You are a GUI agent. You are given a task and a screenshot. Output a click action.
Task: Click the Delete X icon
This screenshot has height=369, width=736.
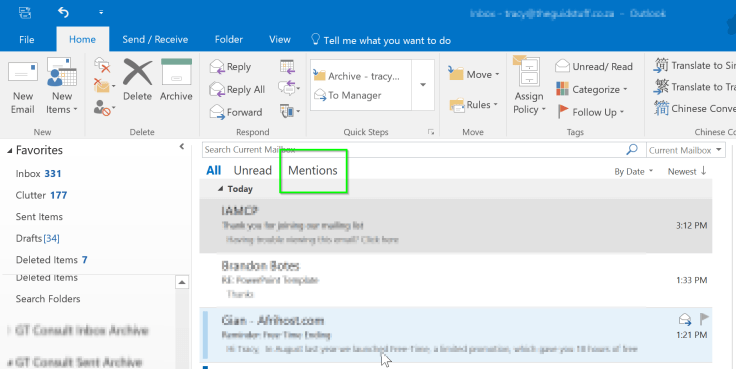[138, 80]
